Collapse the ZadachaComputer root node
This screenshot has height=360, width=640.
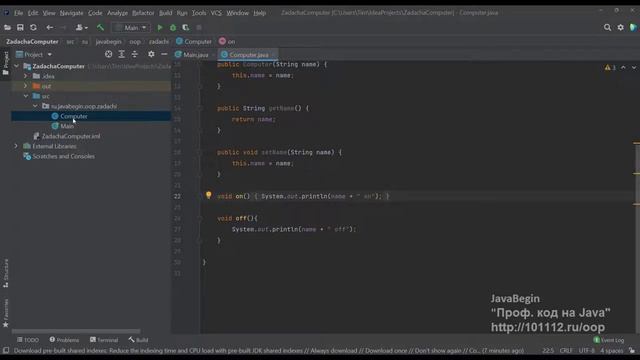click(16, 66)
